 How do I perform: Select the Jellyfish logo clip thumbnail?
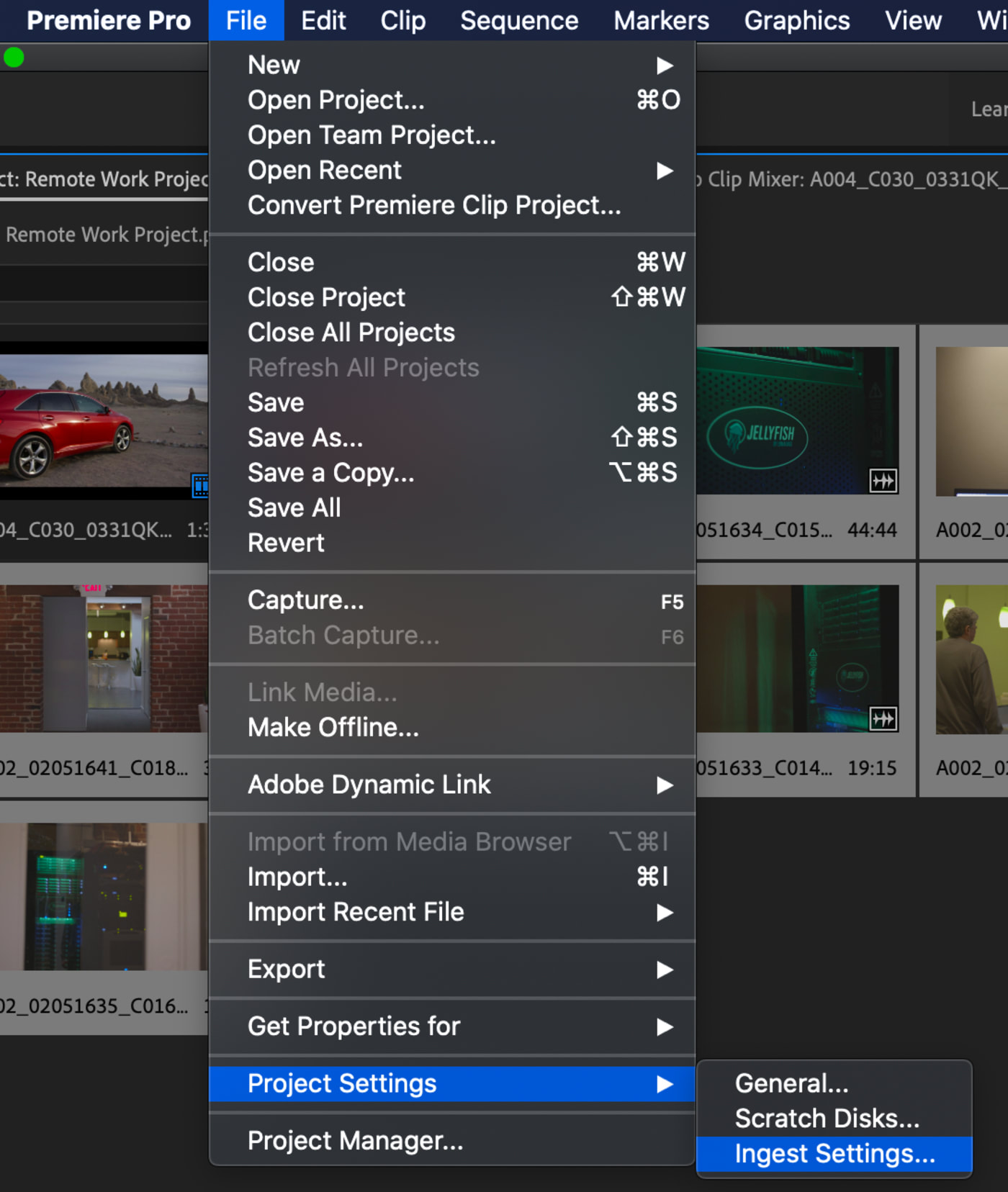point(798,420)
